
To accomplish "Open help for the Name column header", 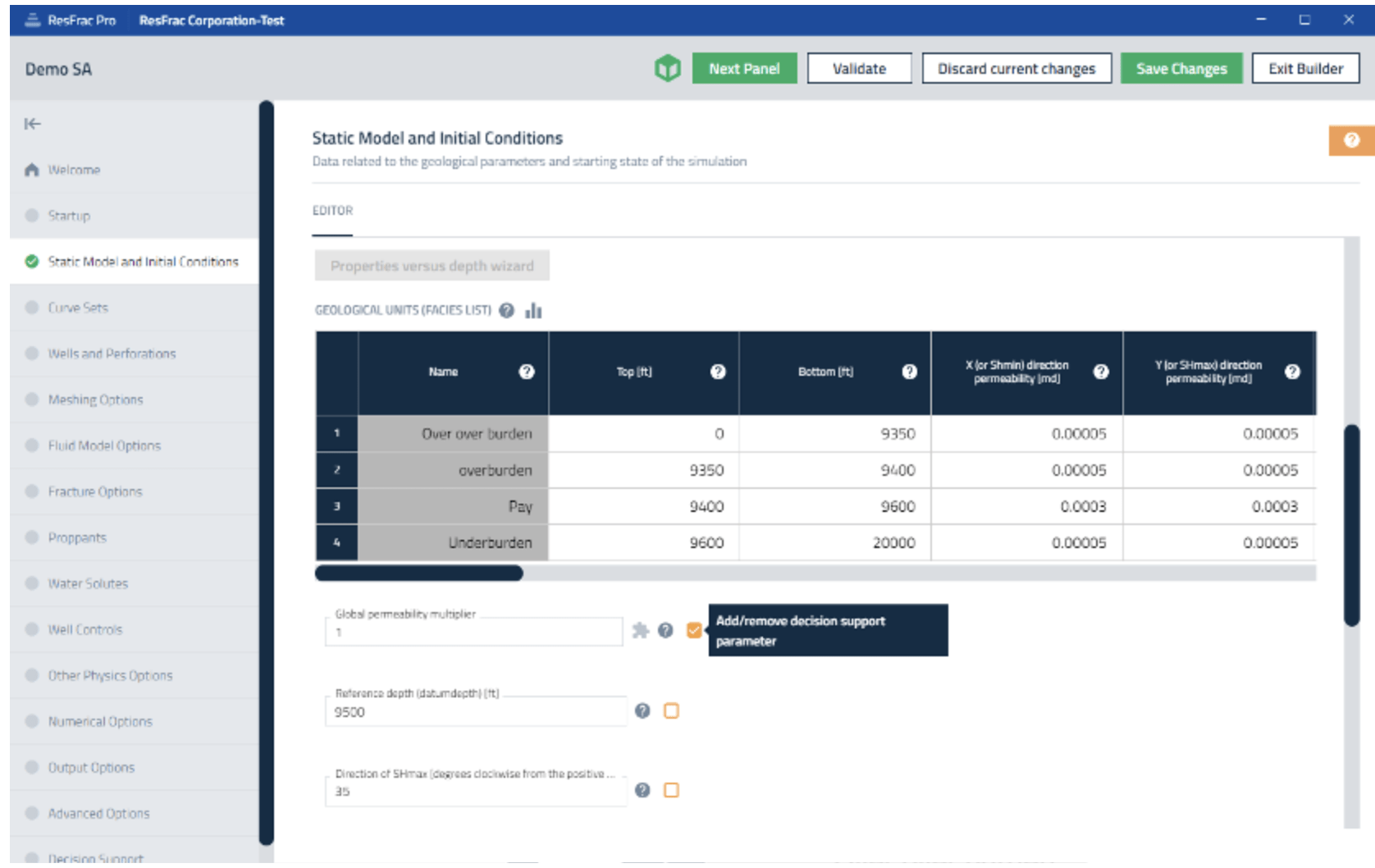I will (527, 372).
